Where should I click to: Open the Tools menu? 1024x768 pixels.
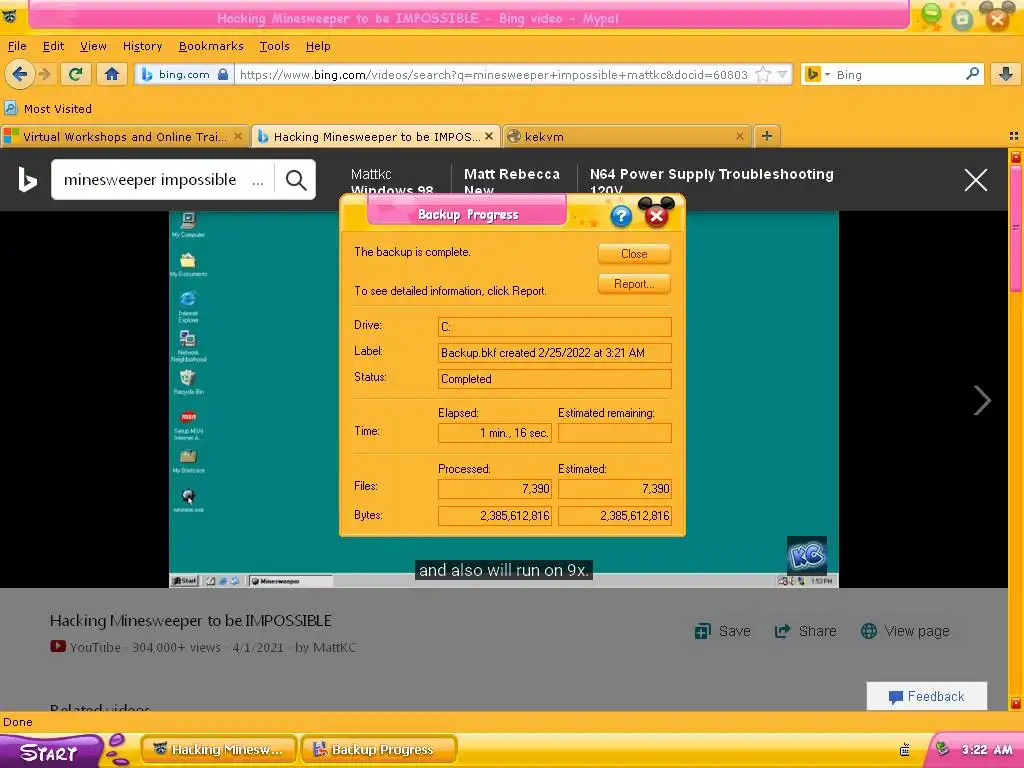[274, 46]
